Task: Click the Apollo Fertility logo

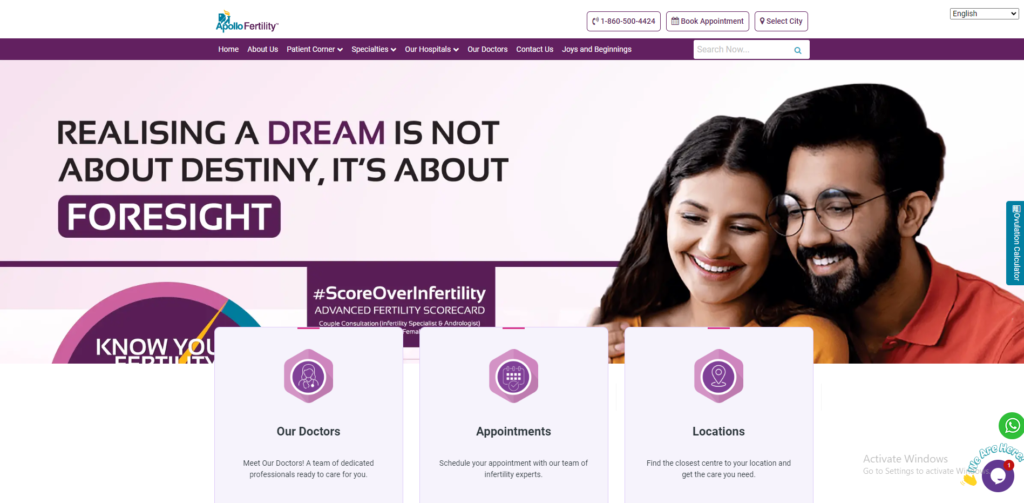Action: 247,21
